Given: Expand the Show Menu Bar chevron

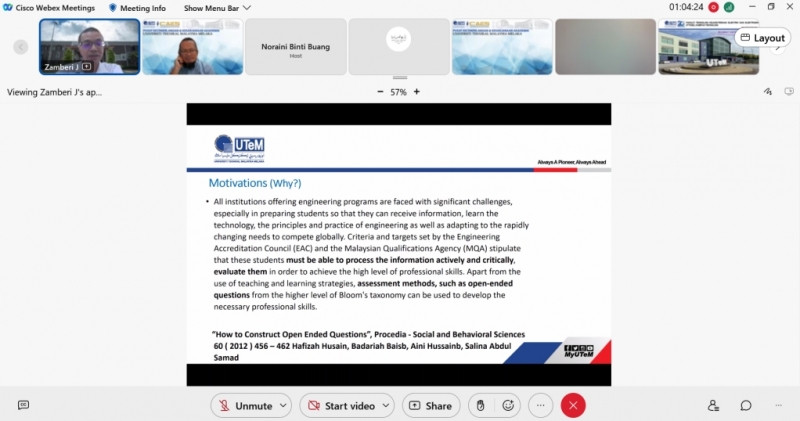Looking at the screenshot, I should point(247,8).
